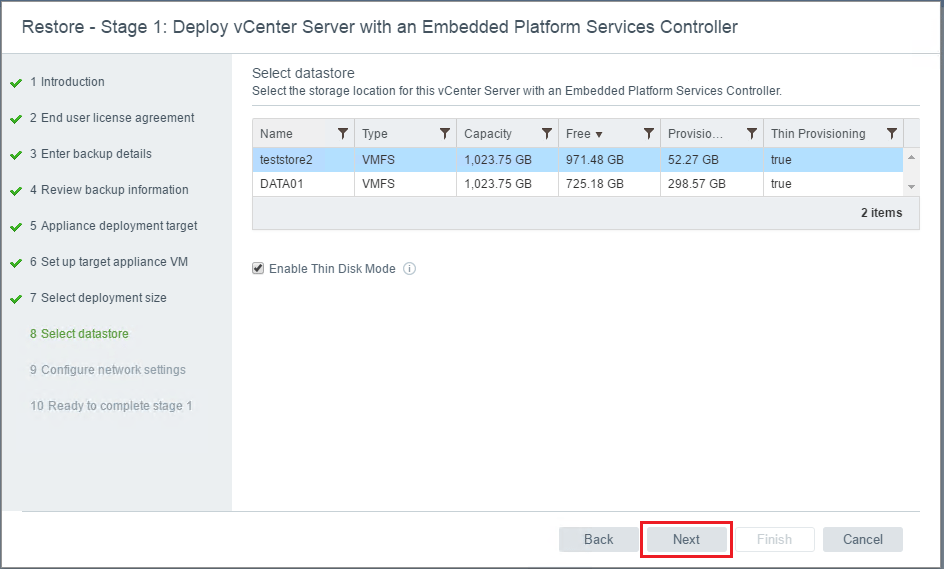Sort the list by the Name column
Viewport: 944px width, 569px height.
pos(276,134)
